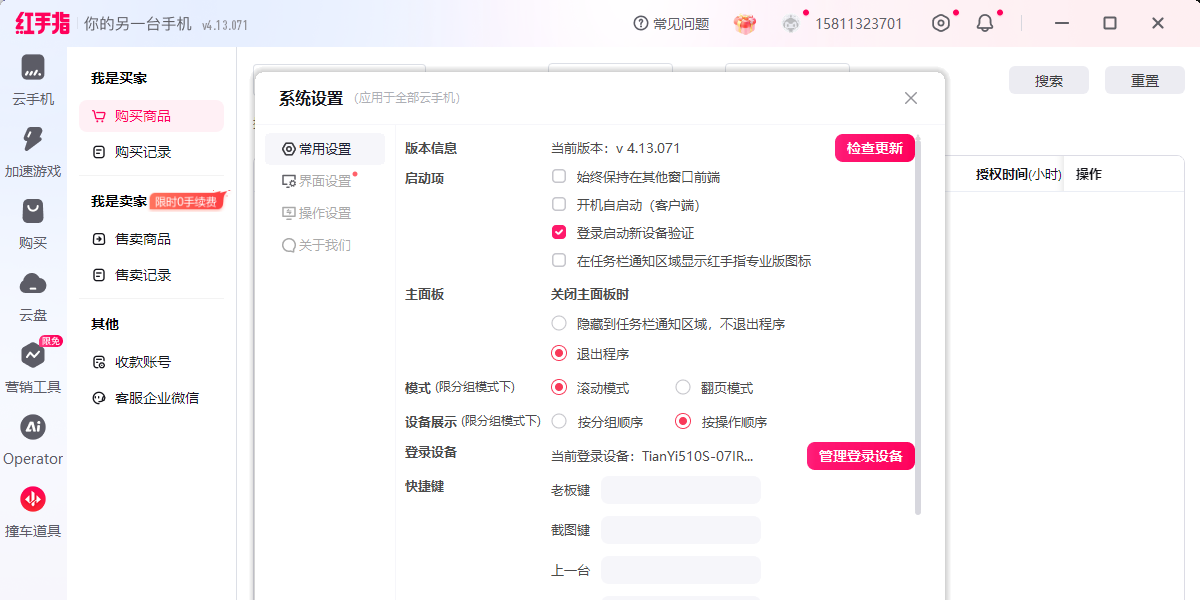Close the 系统设置 dialog
Image resolution: width=1200 pixels, height=600 pixels.
[x=911, y=98]
